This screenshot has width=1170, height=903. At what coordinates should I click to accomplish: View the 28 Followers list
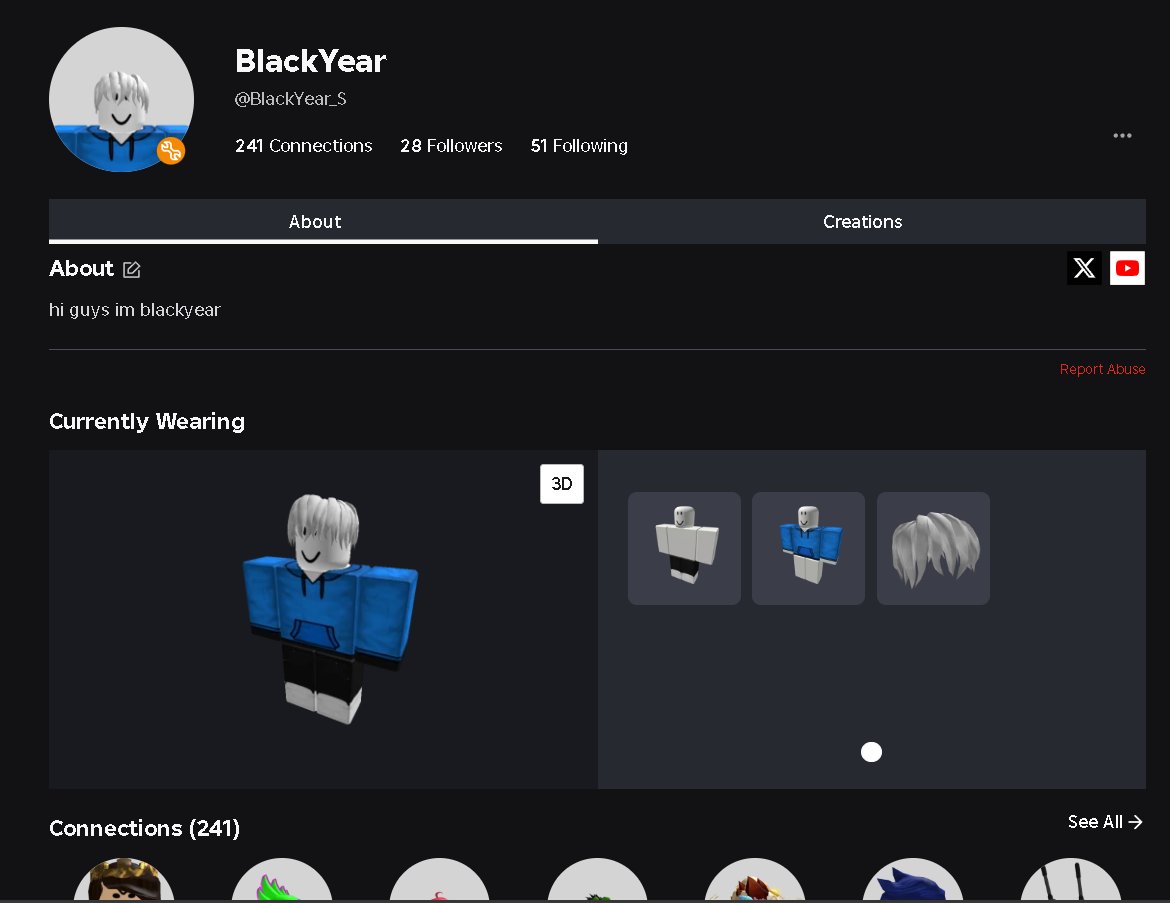[x=451, y=146]
